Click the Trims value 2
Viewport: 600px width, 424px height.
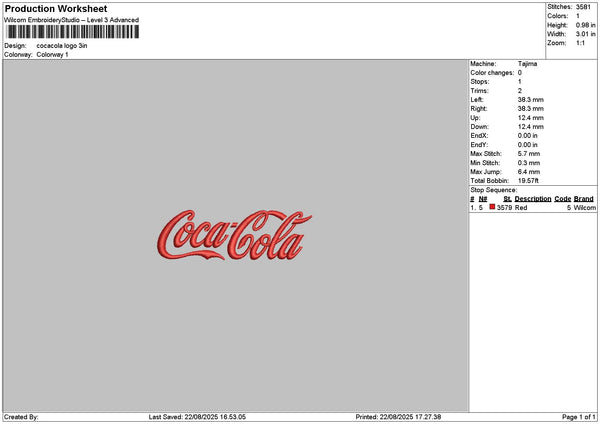click(520, 91)
